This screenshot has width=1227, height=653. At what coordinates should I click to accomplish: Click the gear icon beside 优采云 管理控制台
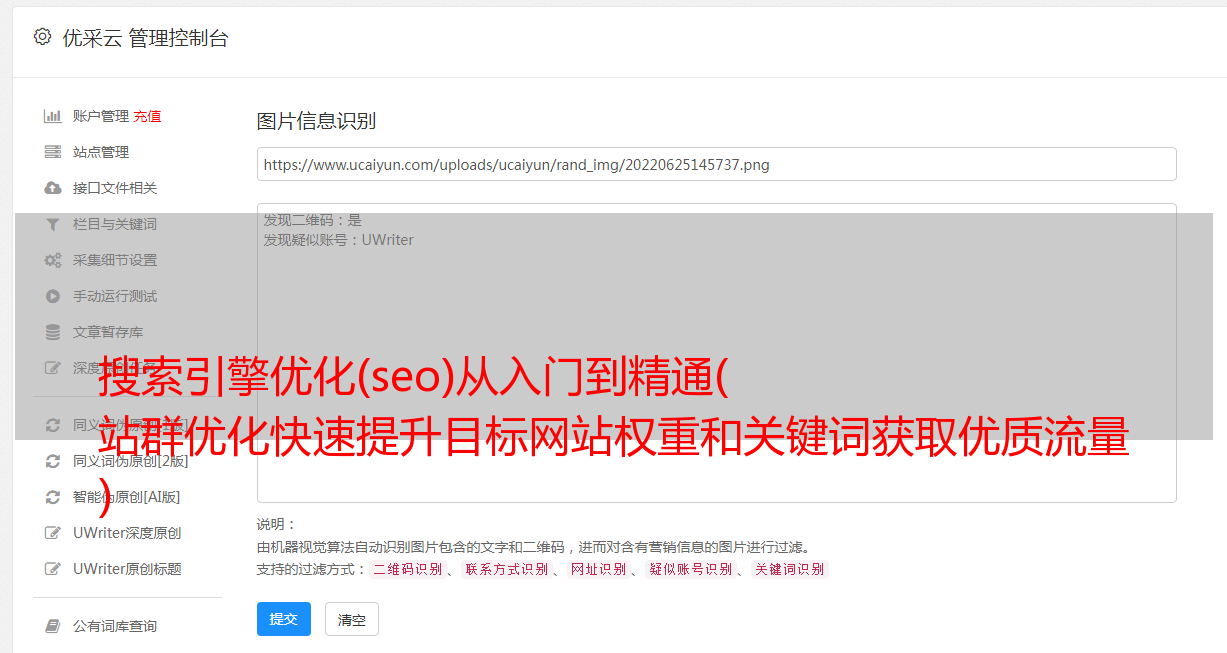[42, 37]
